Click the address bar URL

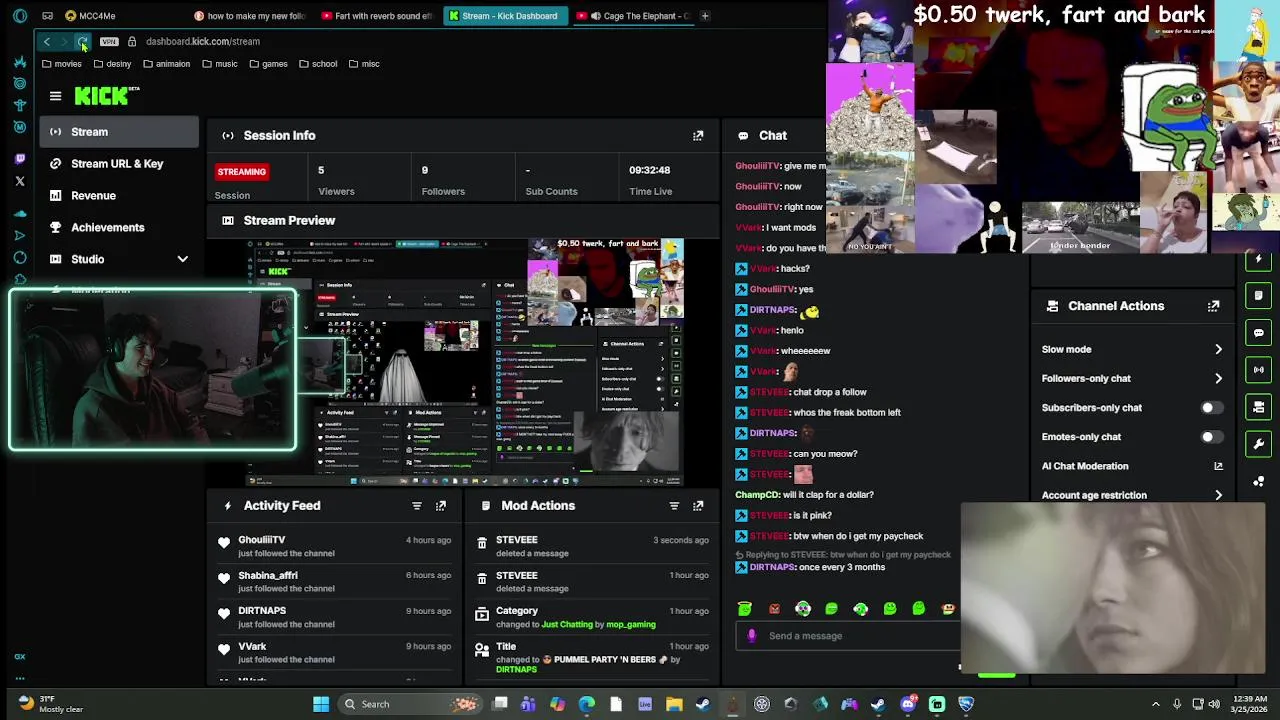(x=202, y=42)
